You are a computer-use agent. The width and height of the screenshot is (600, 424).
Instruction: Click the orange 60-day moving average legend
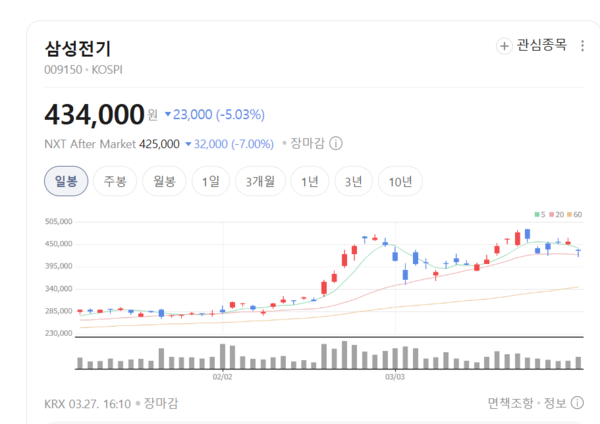tap(575, 215)
